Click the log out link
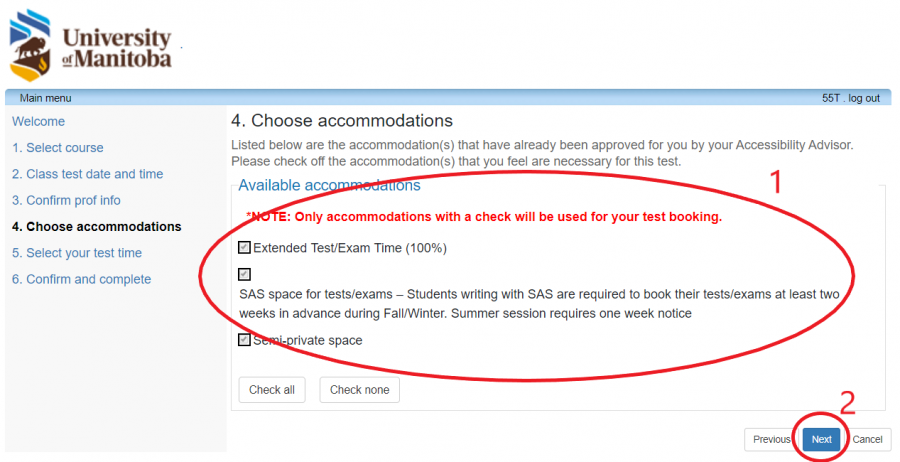900x462 pixels. point(864,98)
